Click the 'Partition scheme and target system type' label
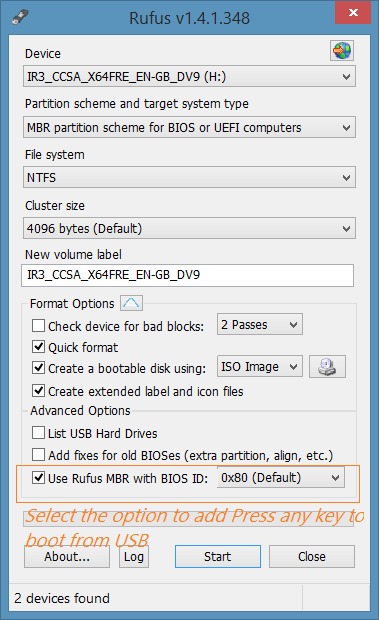The image size is (379, 620). [137, 104]
